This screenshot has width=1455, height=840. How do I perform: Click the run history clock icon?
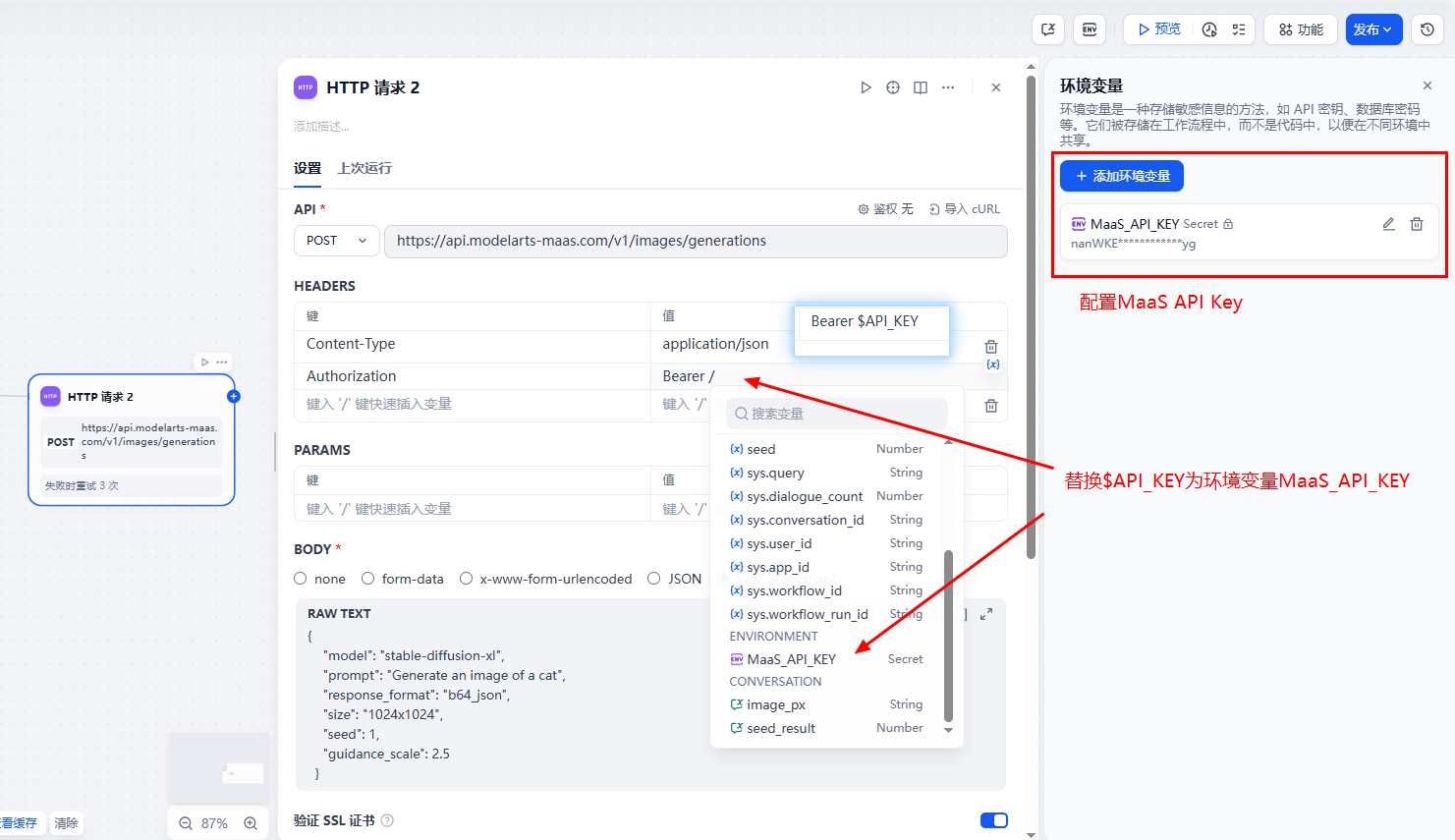(1209, 29)
